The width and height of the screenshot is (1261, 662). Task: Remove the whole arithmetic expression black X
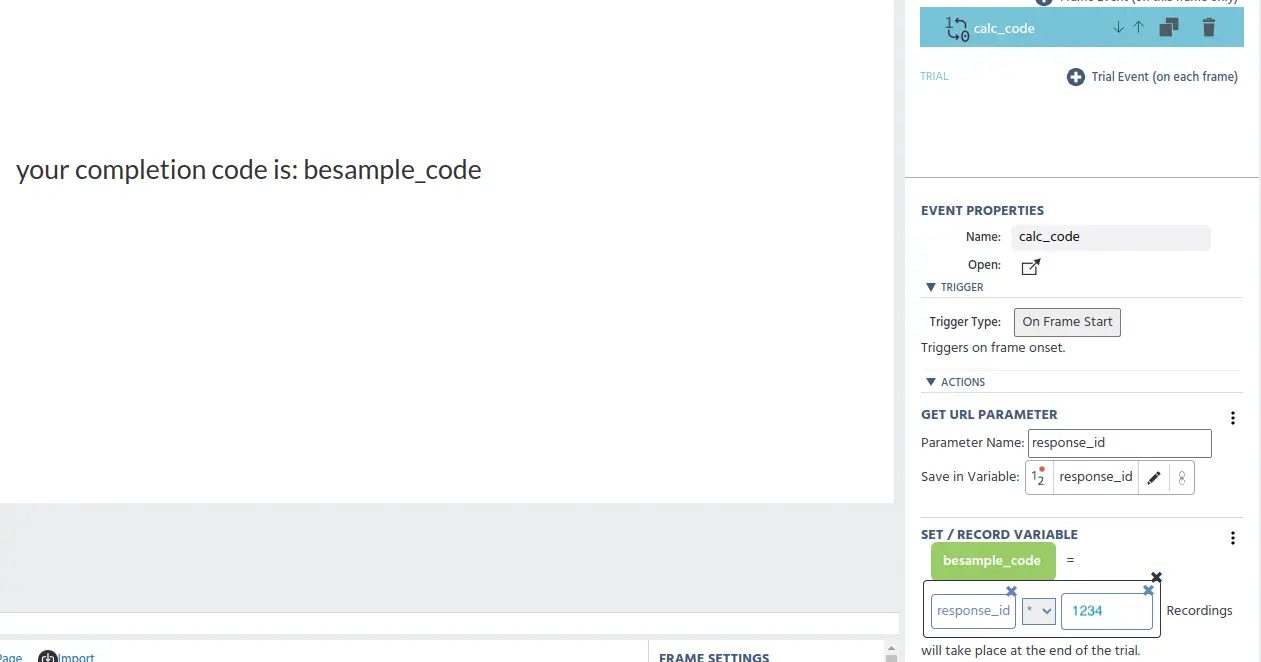pyautogui.click(x=1157, y=578)
